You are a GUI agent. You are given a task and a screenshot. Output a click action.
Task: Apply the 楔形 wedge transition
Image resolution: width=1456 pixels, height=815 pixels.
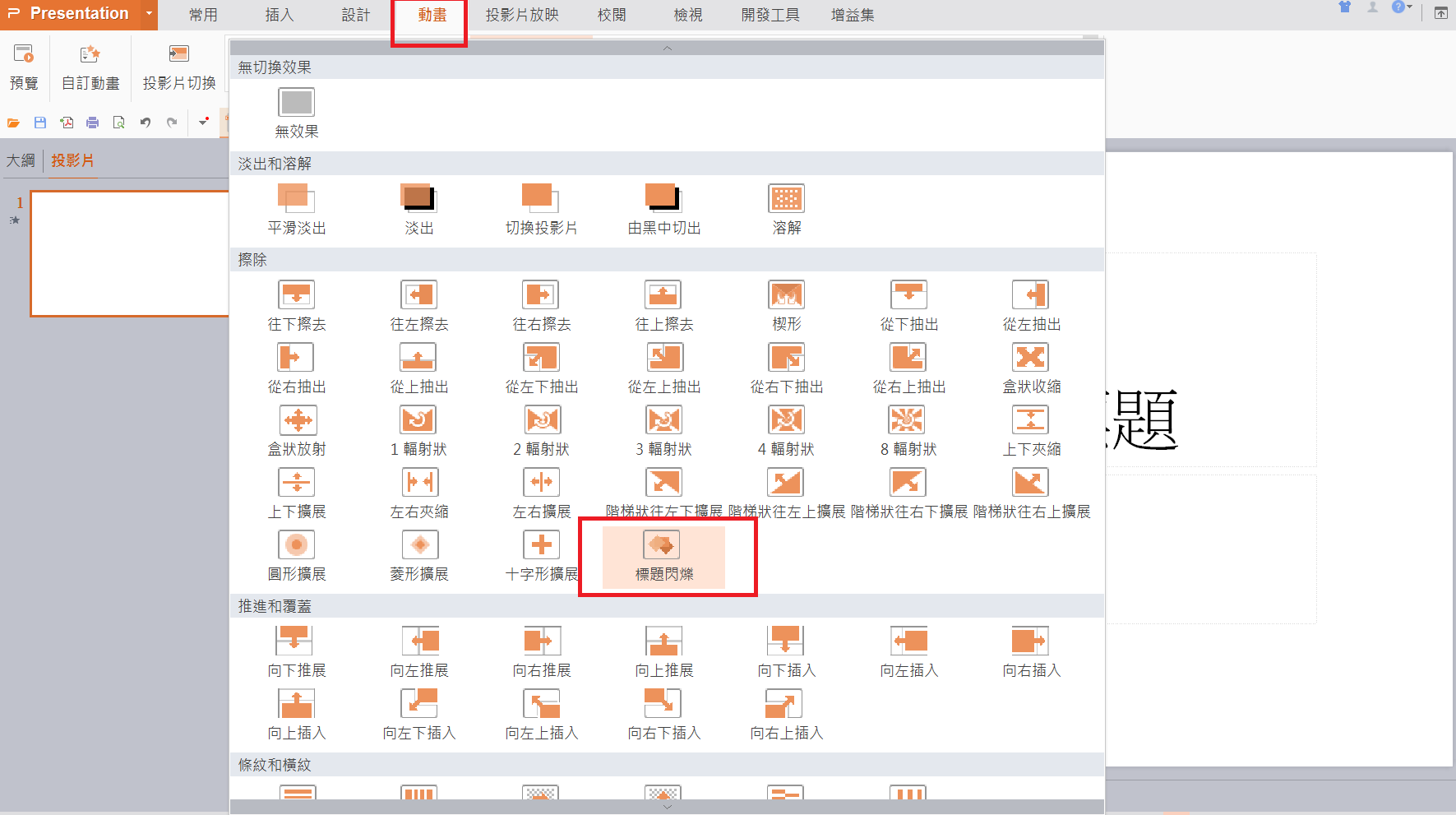click(786, 306)
